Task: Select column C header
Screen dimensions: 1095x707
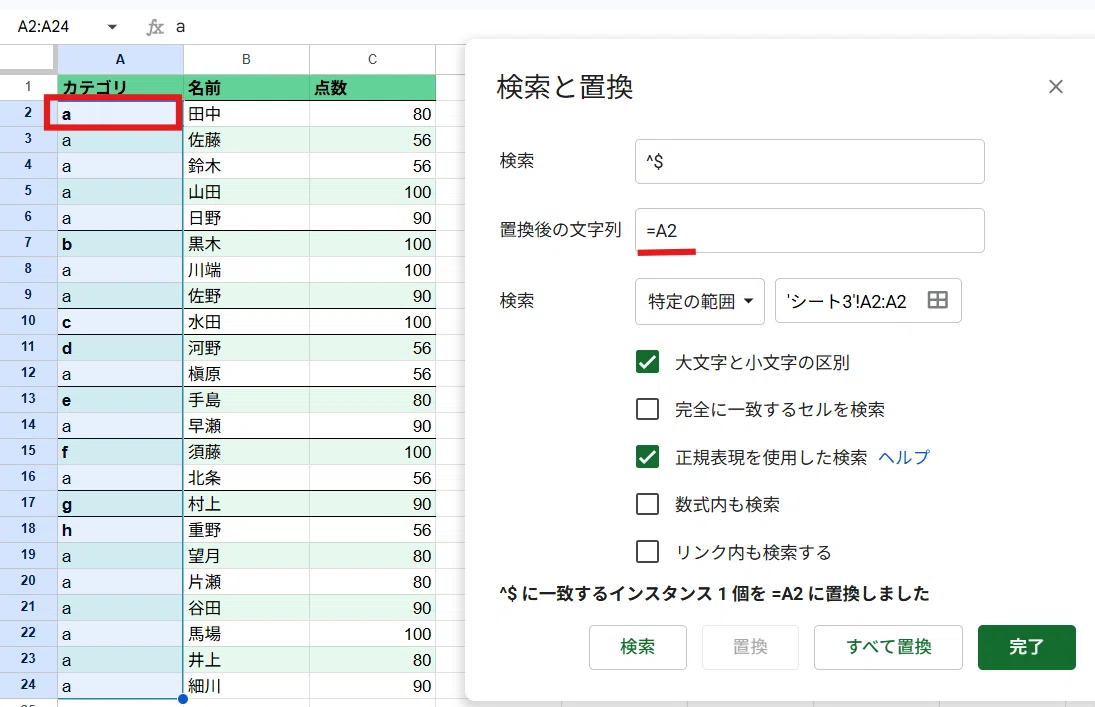Action: coord(372,59)
